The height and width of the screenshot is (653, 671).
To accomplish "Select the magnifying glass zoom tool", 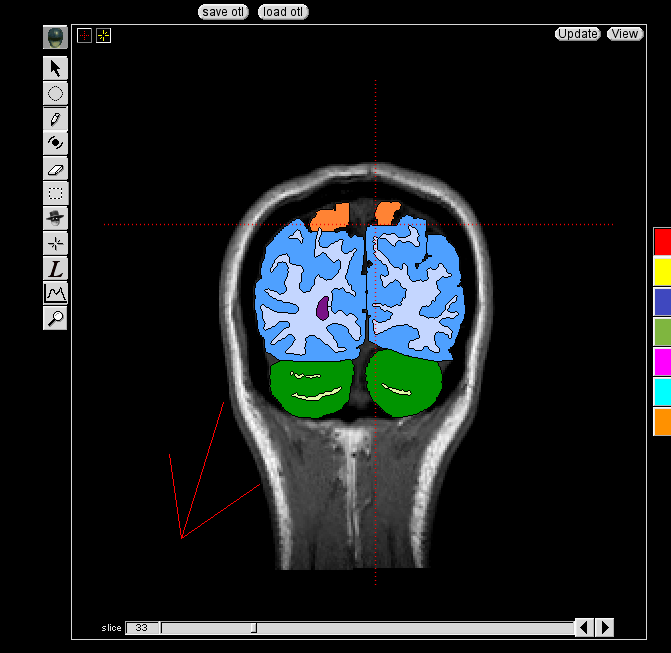I will pos(55,318).
